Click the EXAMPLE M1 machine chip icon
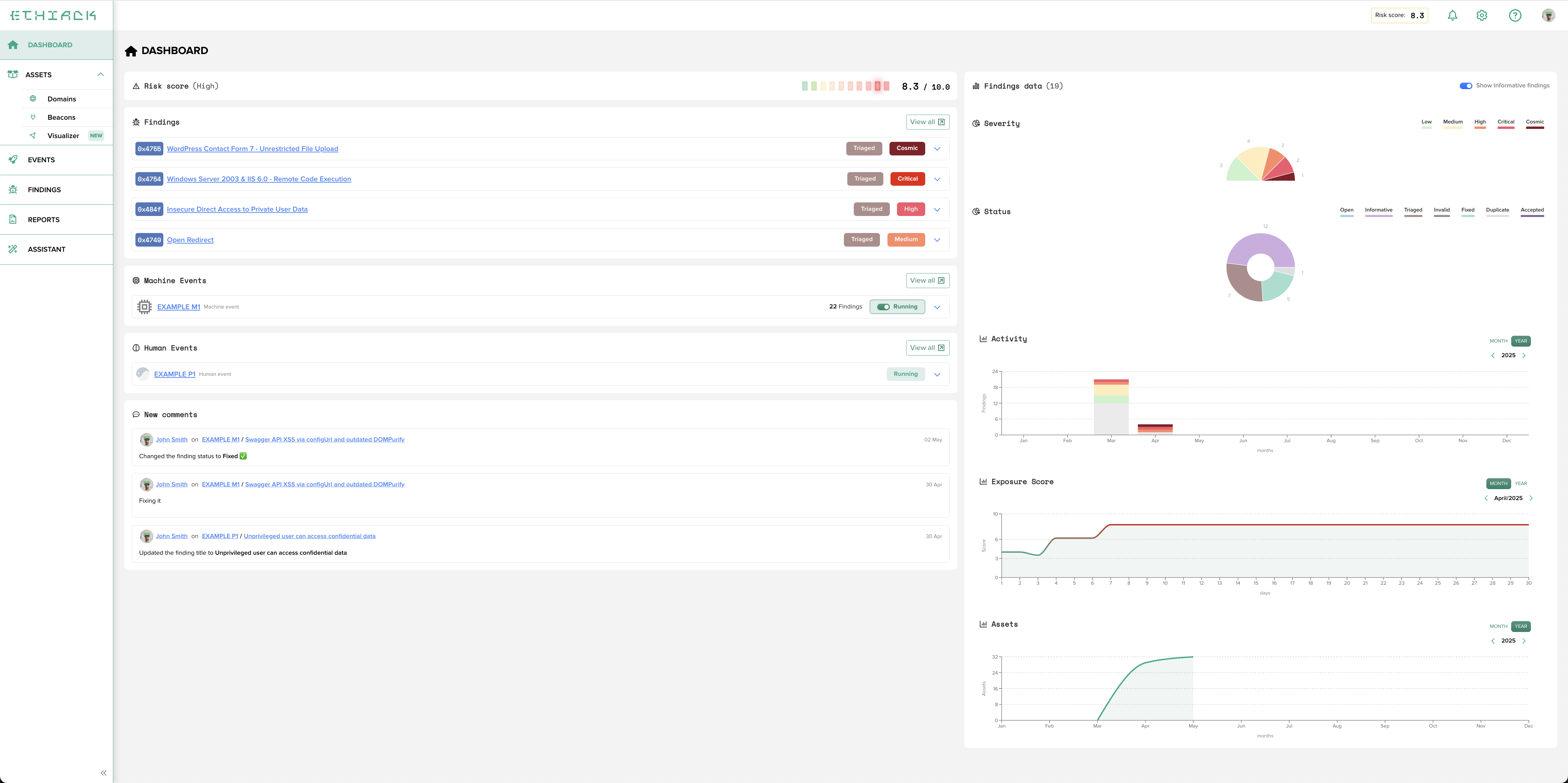Viewport: 1568px width, 783px height. point(144,306)
